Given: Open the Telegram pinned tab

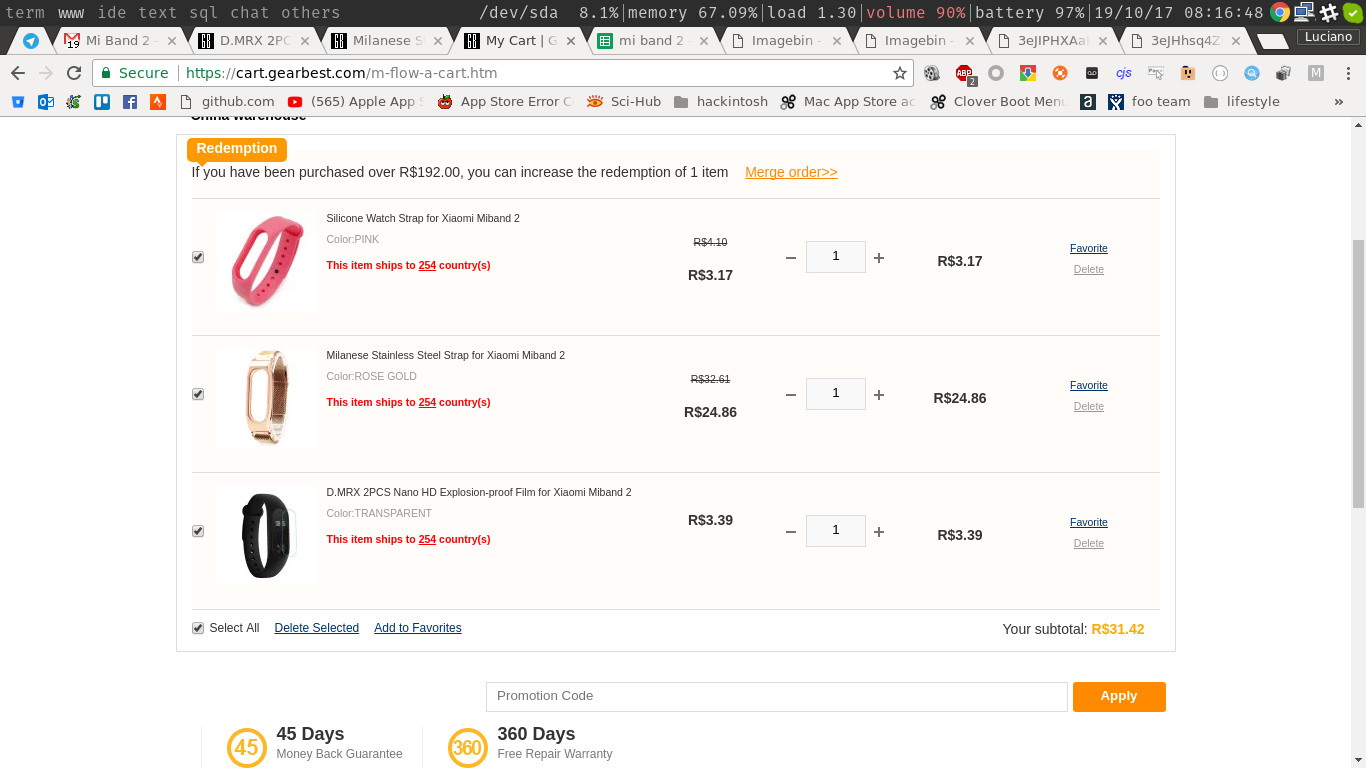Looking at the screenshot, I should click(31, 41).
